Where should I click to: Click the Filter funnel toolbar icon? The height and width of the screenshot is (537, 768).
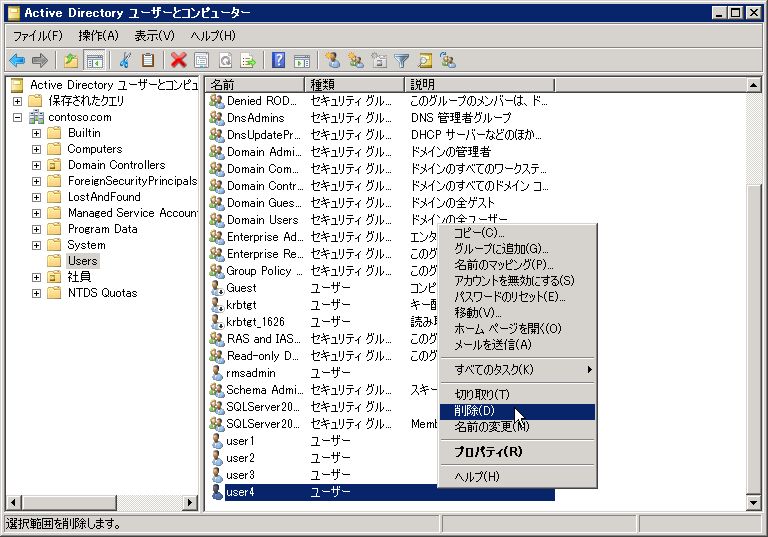point(402,61)
